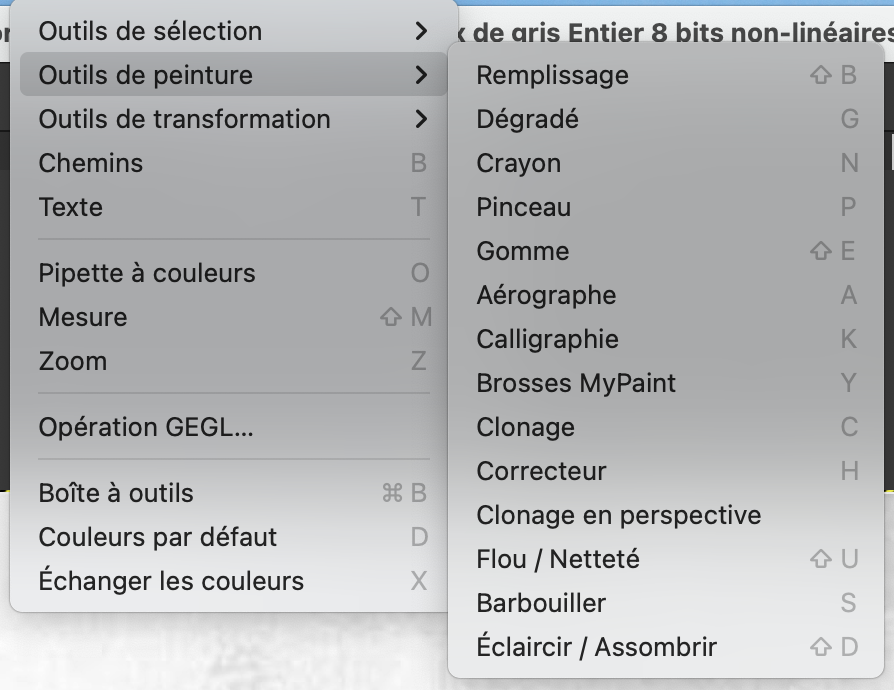
Task: Expand the Outils de transformation submenu
Action: click(184, 119)
